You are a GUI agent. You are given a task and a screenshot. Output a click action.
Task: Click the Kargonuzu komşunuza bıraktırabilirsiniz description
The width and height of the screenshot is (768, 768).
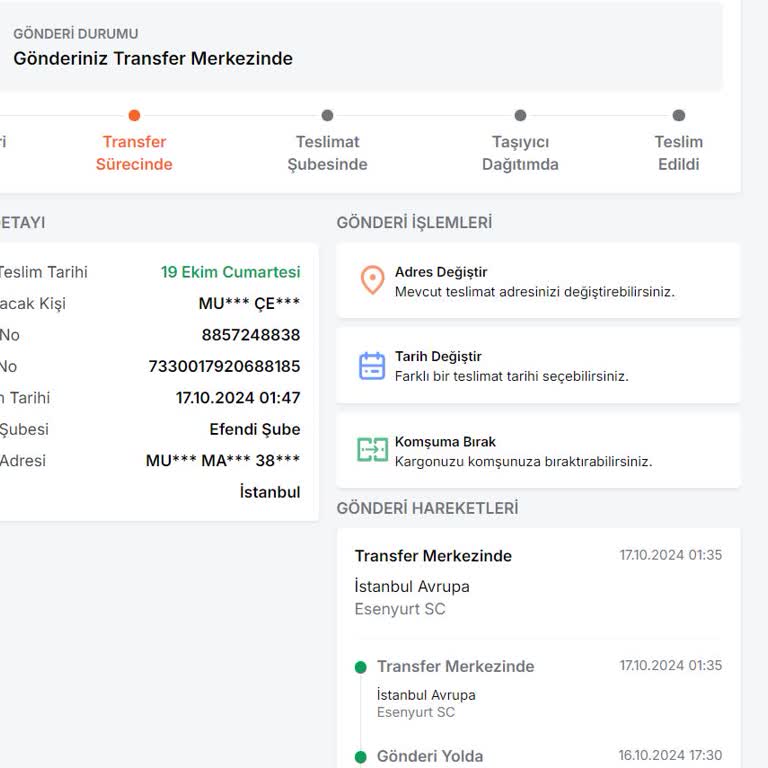(x=523, y=461)
